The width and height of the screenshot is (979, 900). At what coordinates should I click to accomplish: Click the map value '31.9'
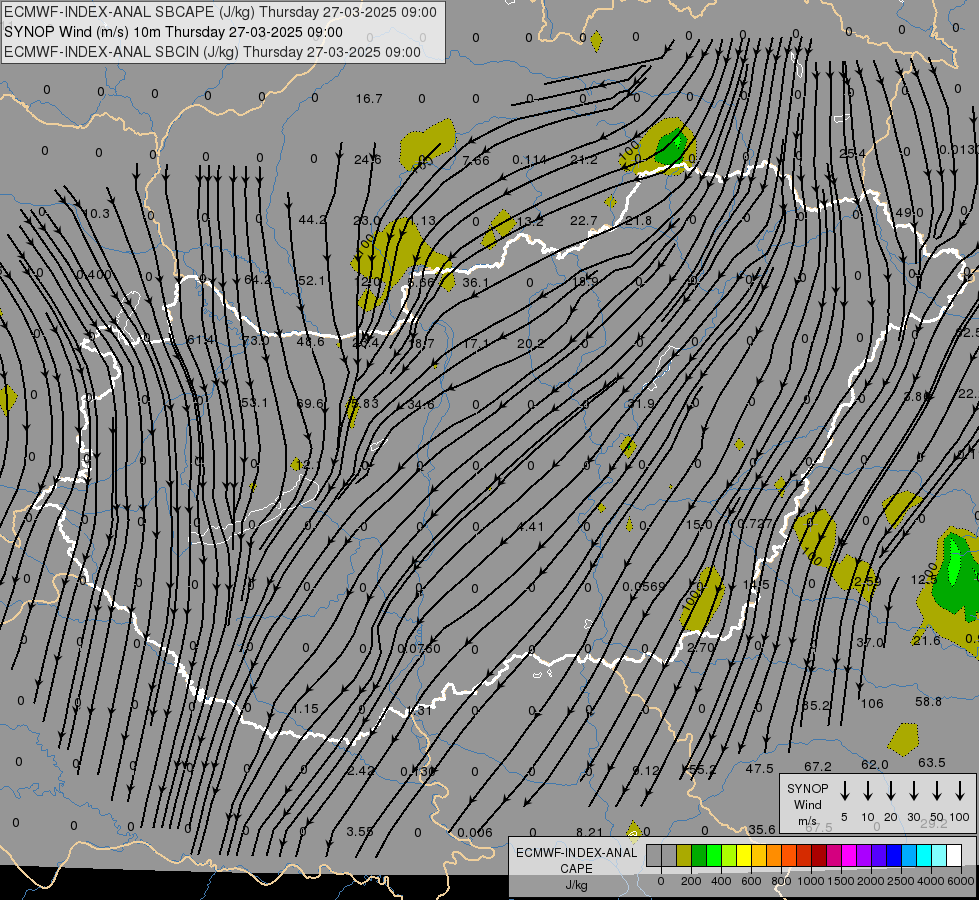pyautogui.click(x=641, y=403)
